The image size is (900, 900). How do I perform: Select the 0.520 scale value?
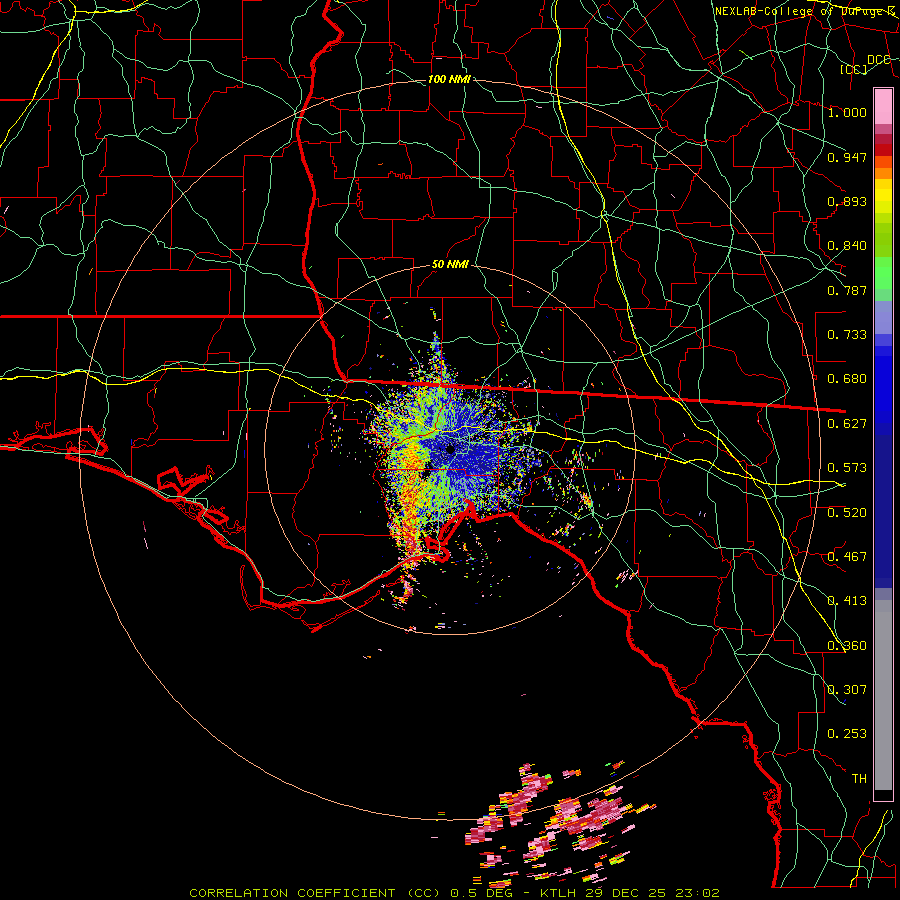point(847,513)
